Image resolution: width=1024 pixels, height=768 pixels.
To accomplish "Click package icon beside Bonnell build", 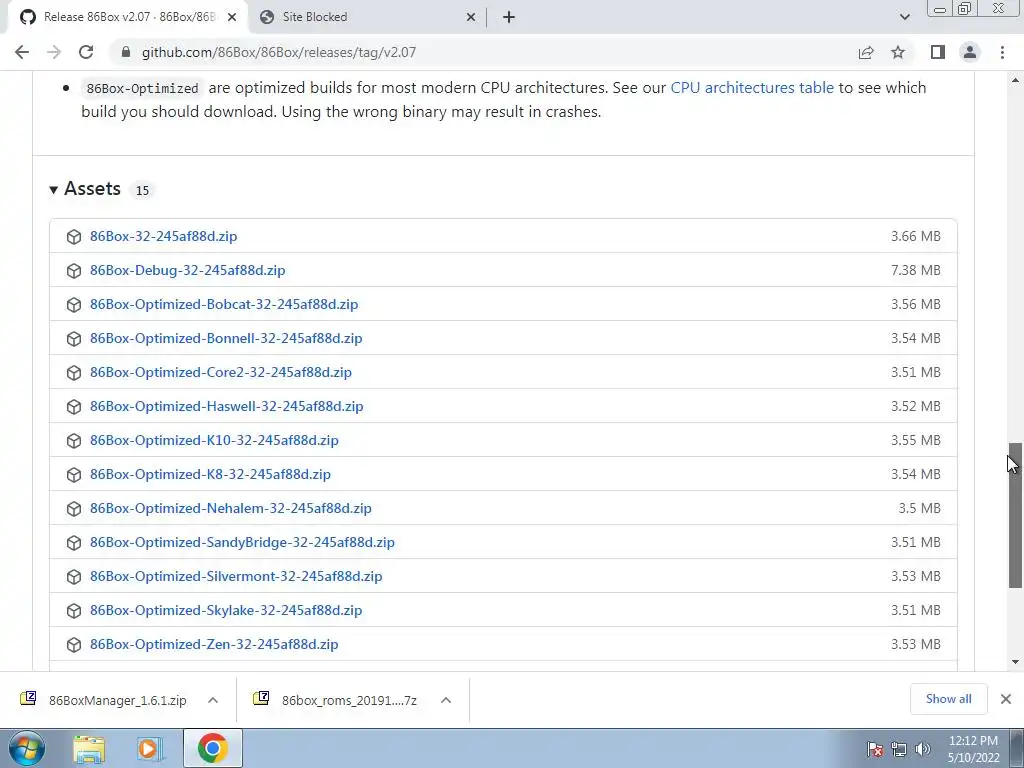I will 74,338.
